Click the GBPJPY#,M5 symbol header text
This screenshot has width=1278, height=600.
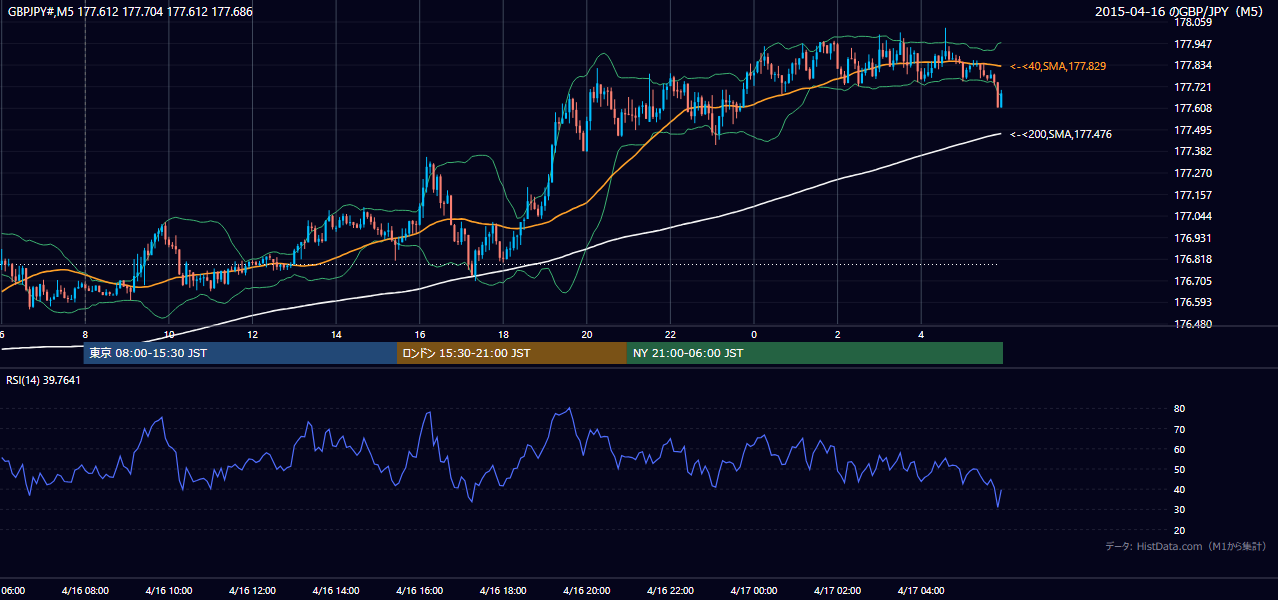click(x=130, y=12)
